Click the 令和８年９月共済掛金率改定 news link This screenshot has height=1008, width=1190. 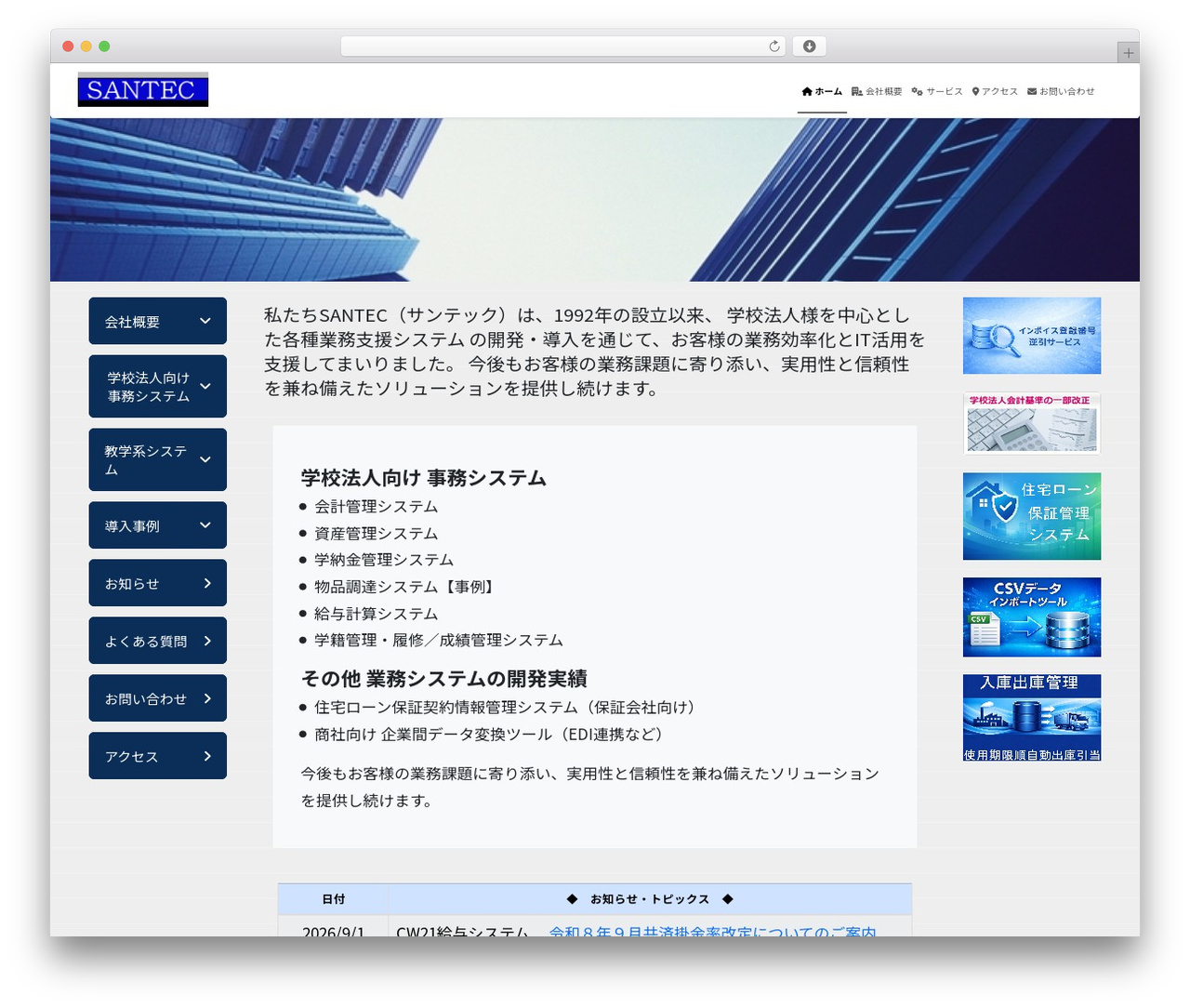[x=713, y=931]
